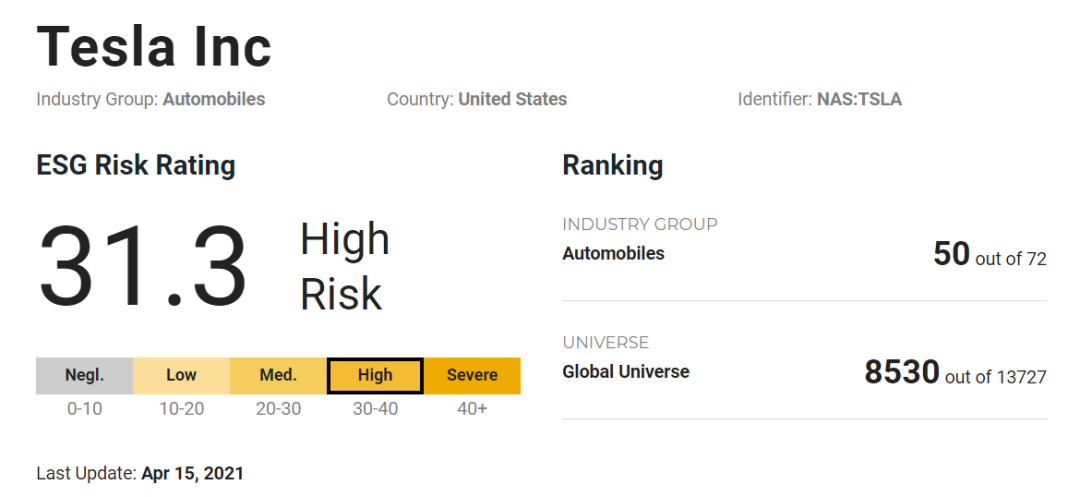Select the Automobiles industry group label
1080x497 pixels.
[x=214, y=99]
